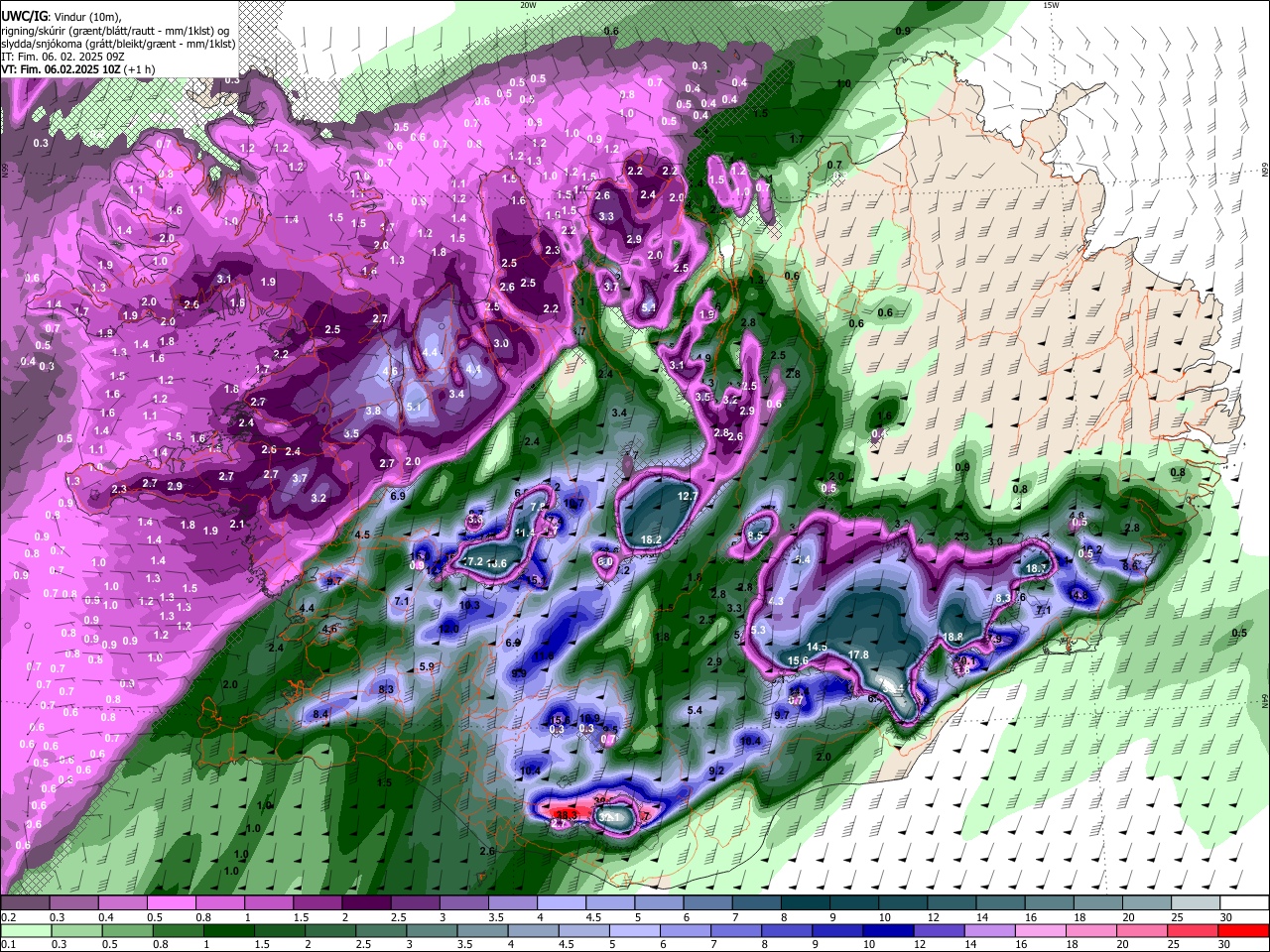Click upper legend swatch between 0.2 and 0.3
1270x952 pixels.
25,903
